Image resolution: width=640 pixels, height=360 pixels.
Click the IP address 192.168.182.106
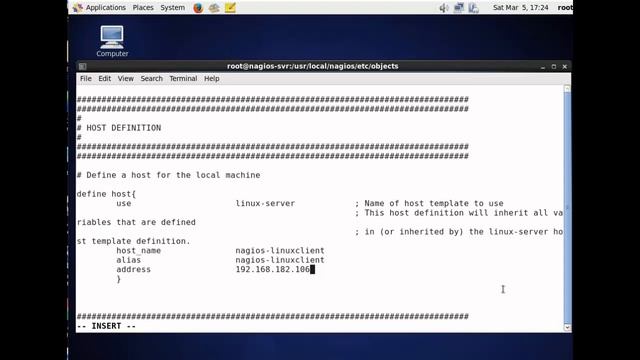click(272, 269)
